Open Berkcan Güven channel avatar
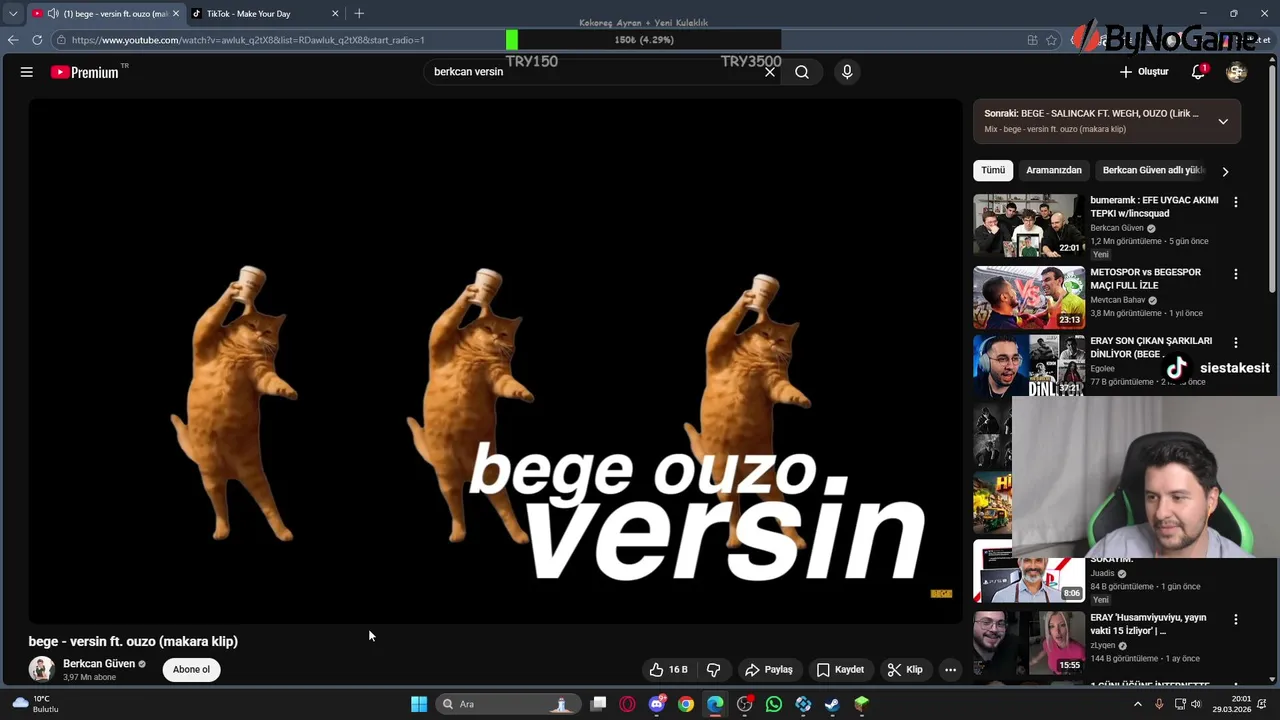The image size is (1280, 720). [x=41, y=669]
